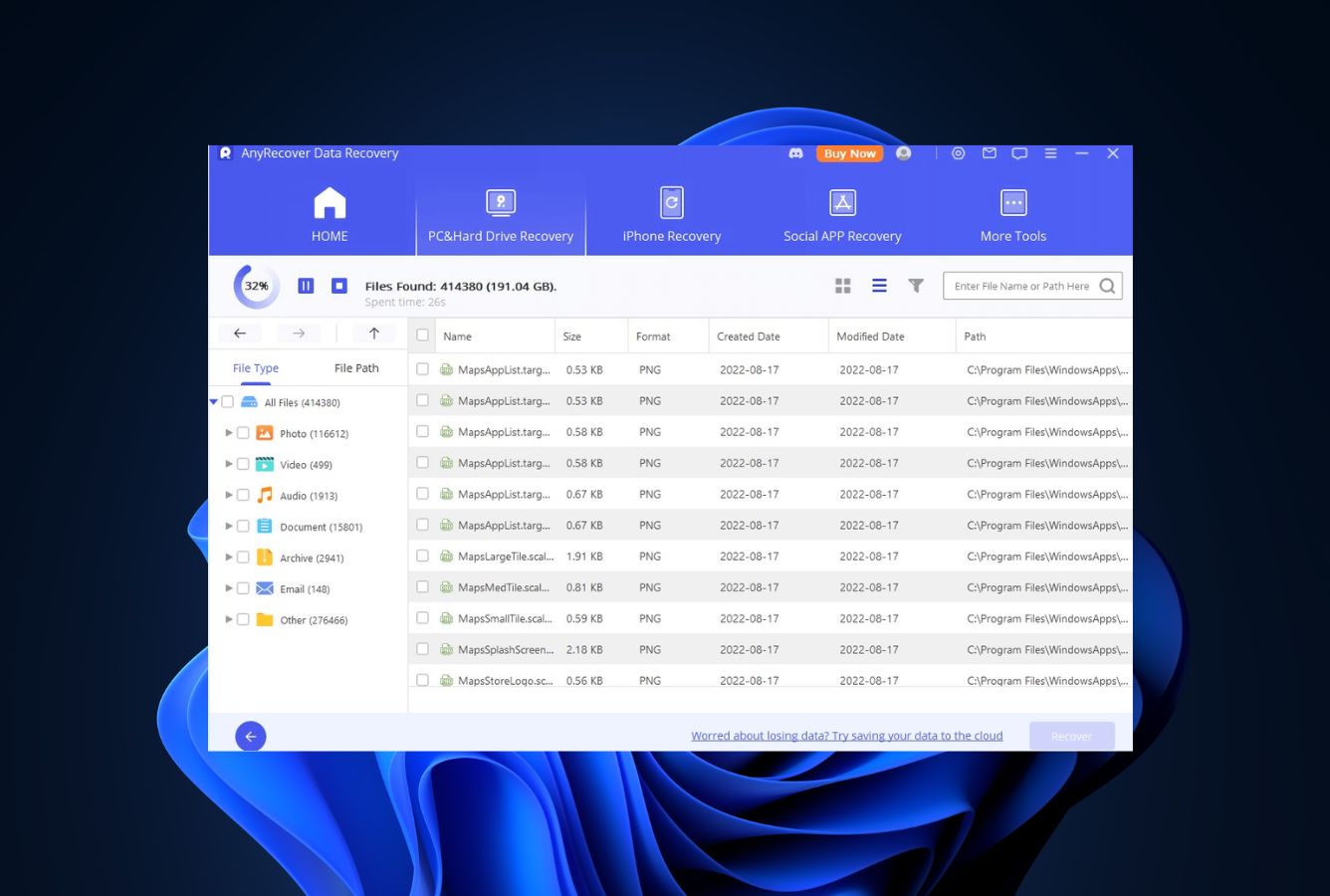Stop the scan
This screenshot has height=896, width=1330.
pos(339,286)
